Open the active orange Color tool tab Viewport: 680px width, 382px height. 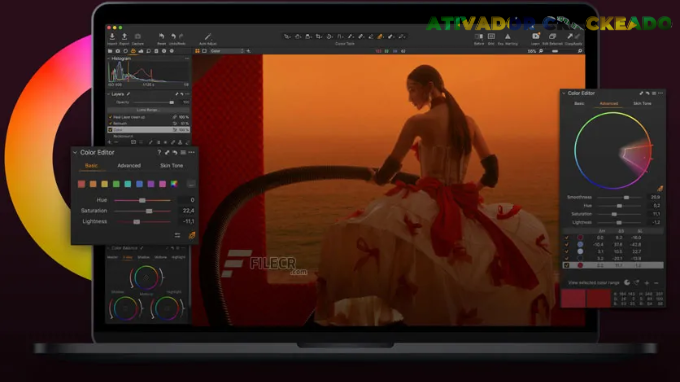click(133, 51)
